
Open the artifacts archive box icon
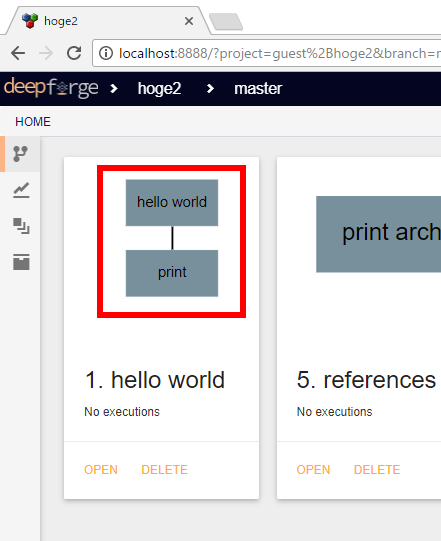click(x=21, y=262)
